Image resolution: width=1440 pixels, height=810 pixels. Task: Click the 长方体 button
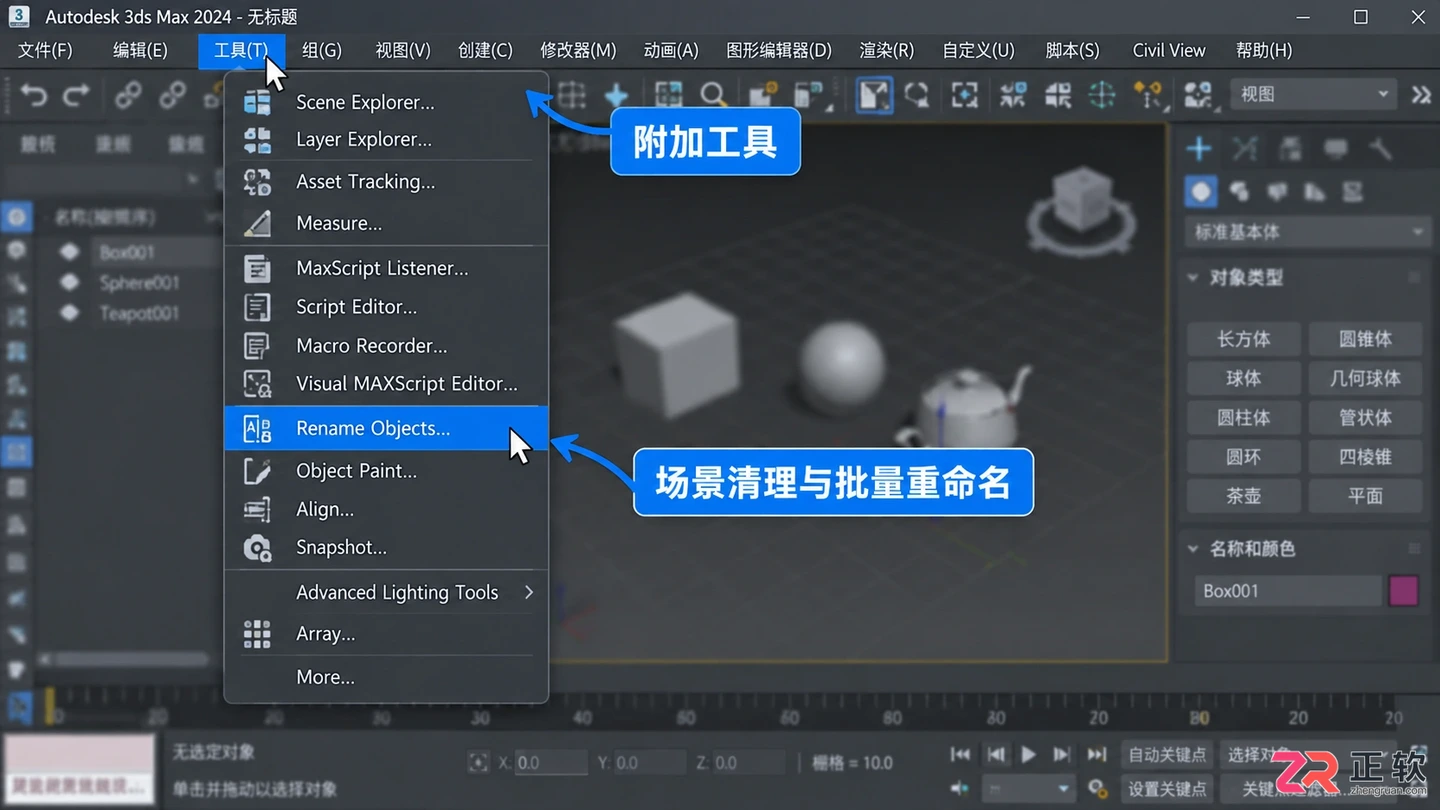1244,339
